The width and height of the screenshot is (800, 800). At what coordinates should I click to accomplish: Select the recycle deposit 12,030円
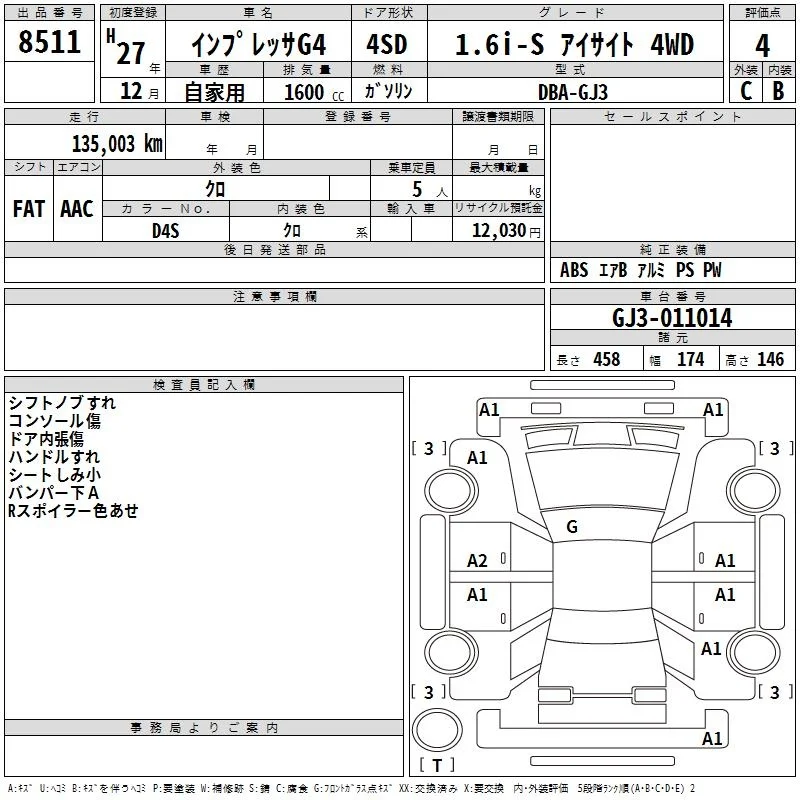coord(506,231)
